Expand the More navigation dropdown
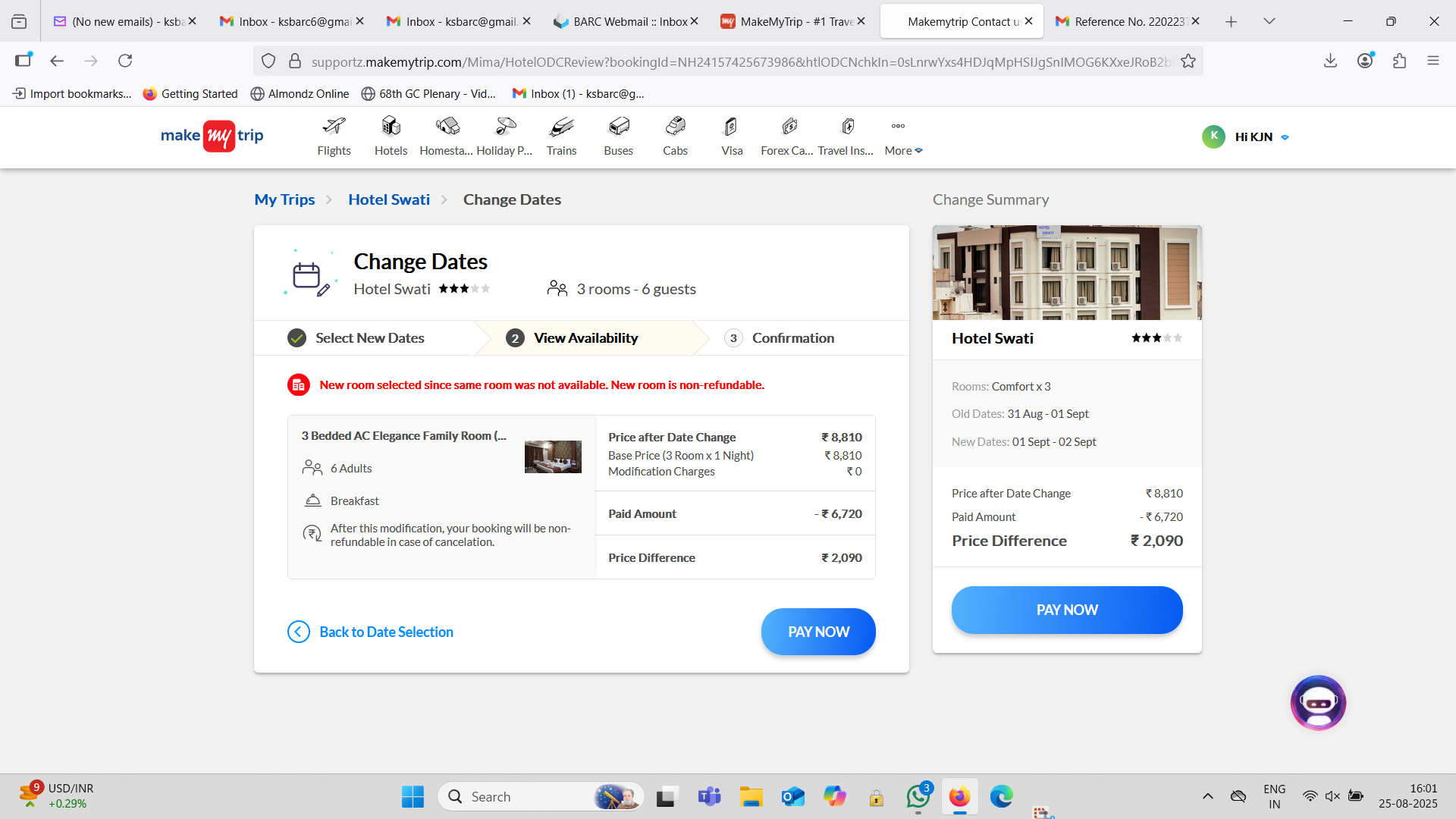Image resolution: width=1456 pixels, height=819 pixels. (903, 150)
